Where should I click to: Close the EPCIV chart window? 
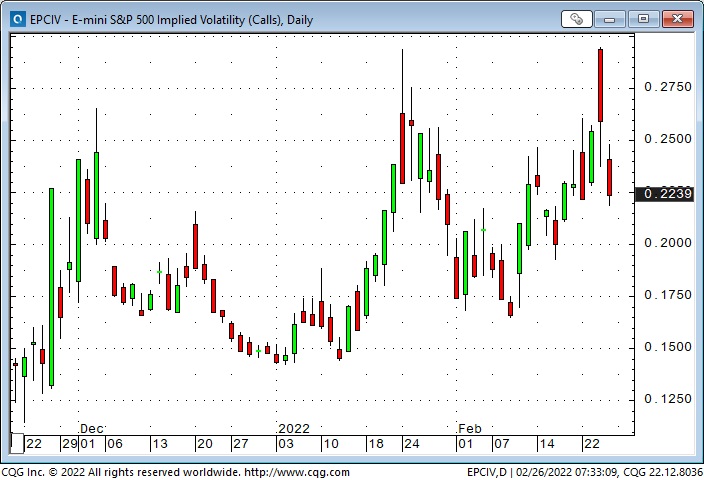tap(678, 19)
